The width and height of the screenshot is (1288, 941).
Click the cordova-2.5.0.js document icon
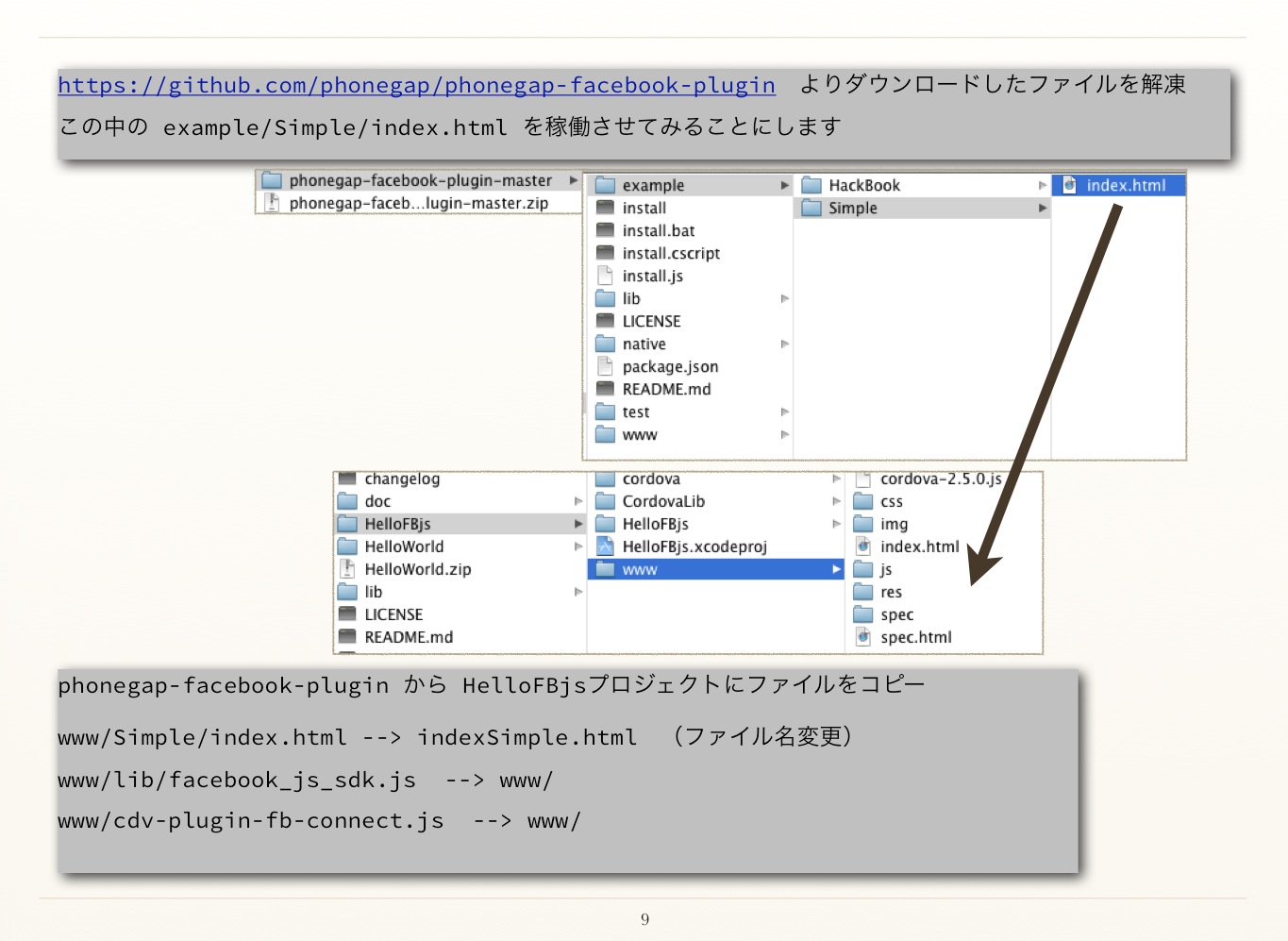click(x=863, y=479)
